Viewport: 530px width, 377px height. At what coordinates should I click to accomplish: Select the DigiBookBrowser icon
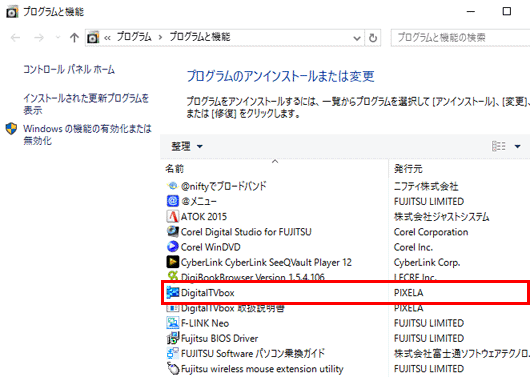172,276
